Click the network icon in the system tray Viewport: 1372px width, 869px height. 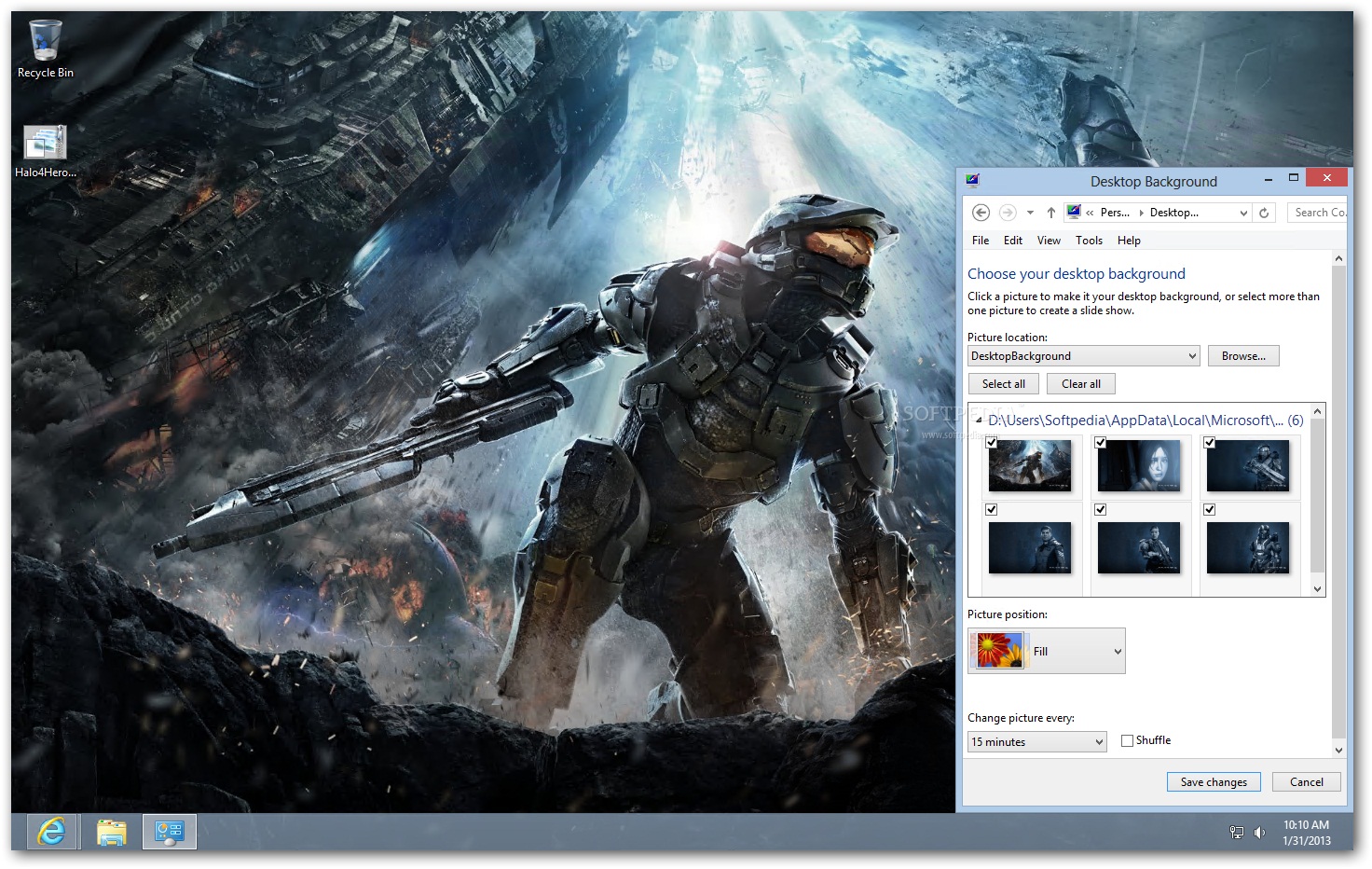tap(1237, 832)
